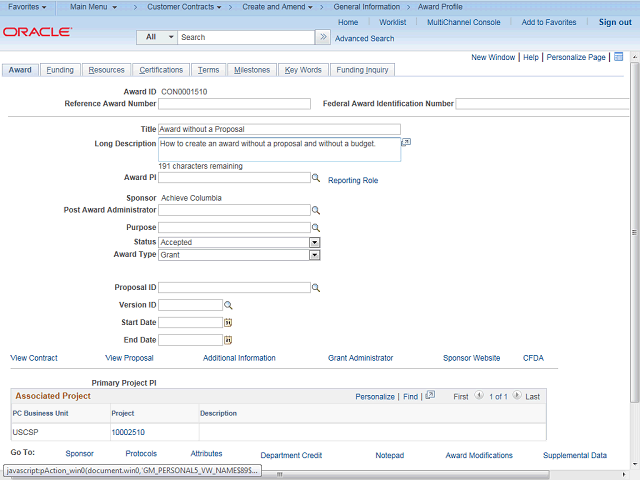
Task: Click the http icon beside Personalize Page
Action: [618, 57]
